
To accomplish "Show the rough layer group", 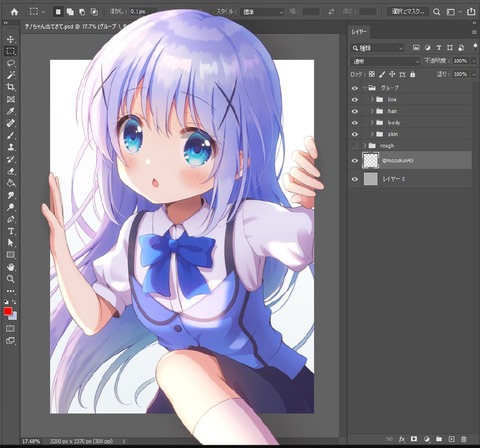I will click(x=355, y=146).
